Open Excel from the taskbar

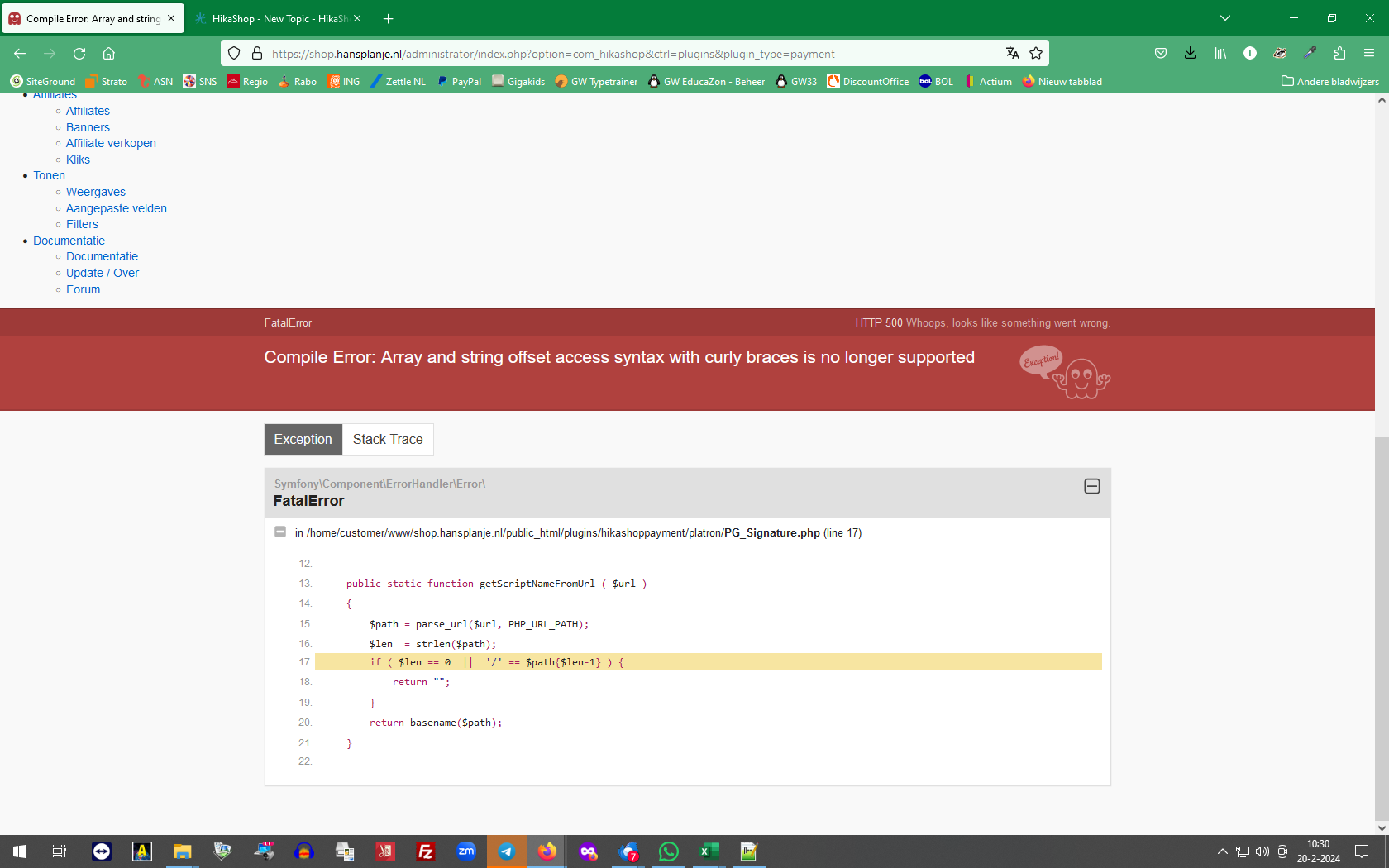point(709,851)
